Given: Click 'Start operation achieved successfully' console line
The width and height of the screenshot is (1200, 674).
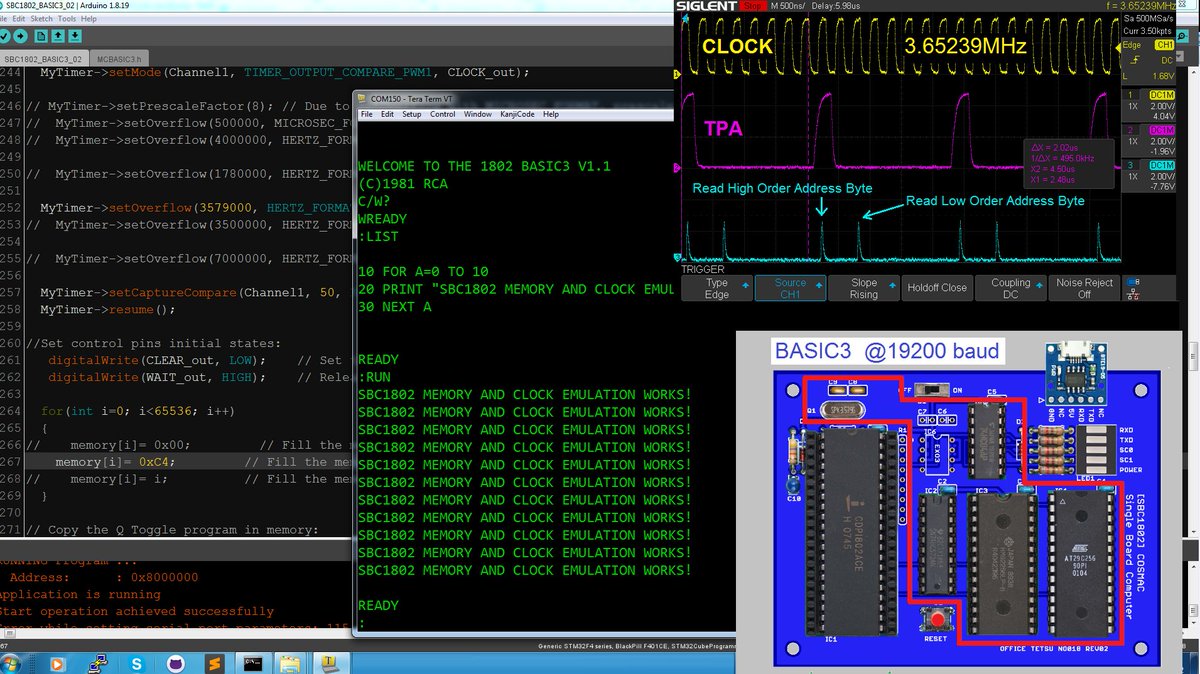Looking at the screenshot, I should [136, 611].
